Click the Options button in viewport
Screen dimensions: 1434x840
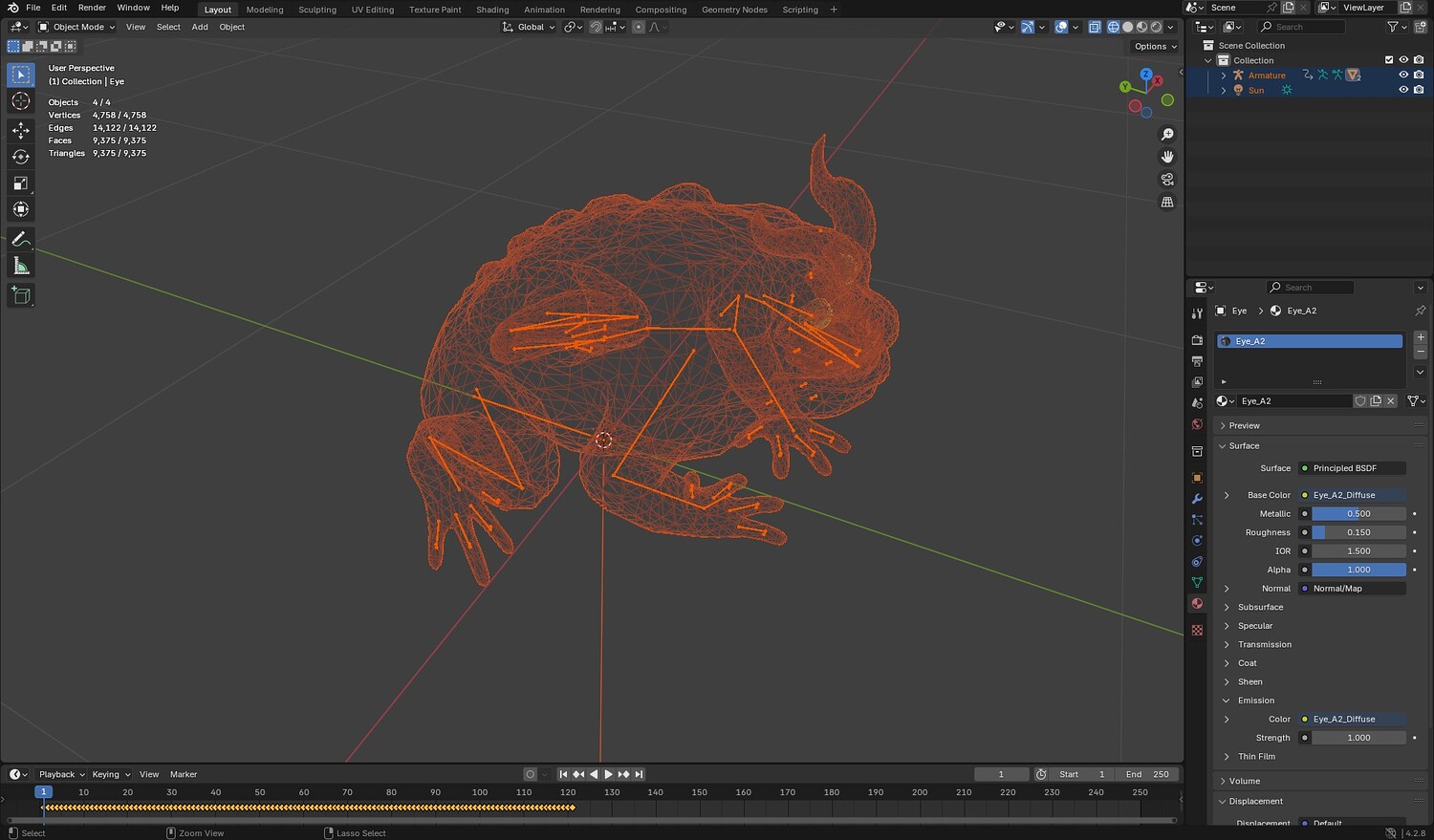1155,46
